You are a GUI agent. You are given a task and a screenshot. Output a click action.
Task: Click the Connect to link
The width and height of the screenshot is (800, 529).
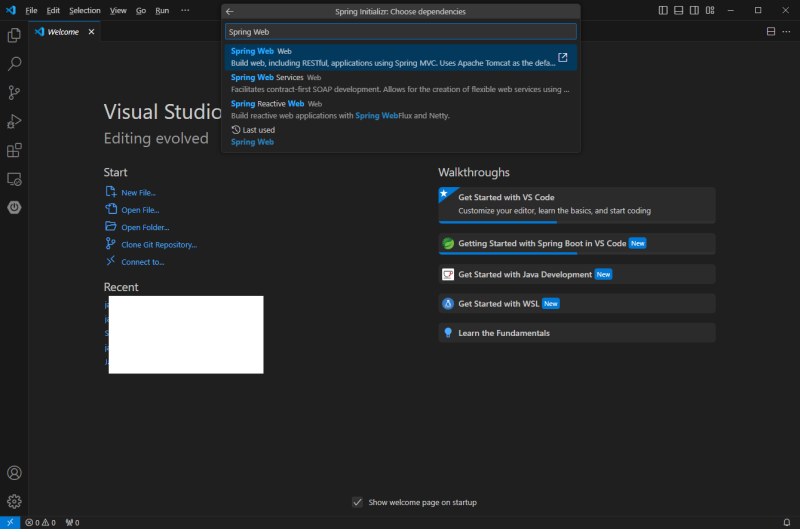coord(143,262)
